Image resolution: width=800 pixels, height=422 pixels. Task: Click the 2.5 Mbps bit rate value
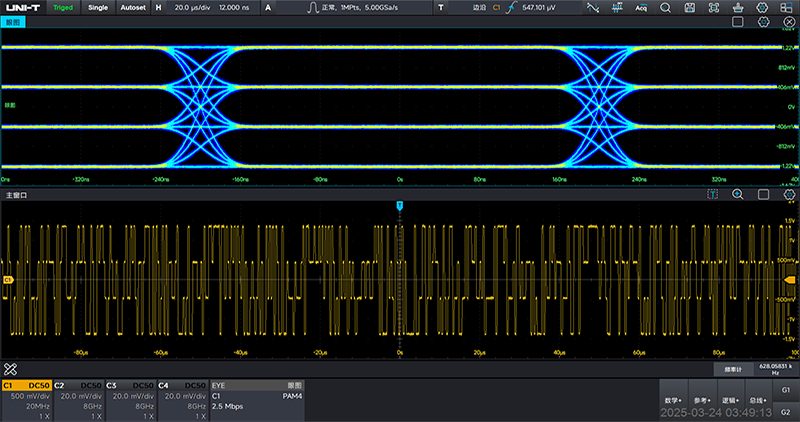point(228,406)
